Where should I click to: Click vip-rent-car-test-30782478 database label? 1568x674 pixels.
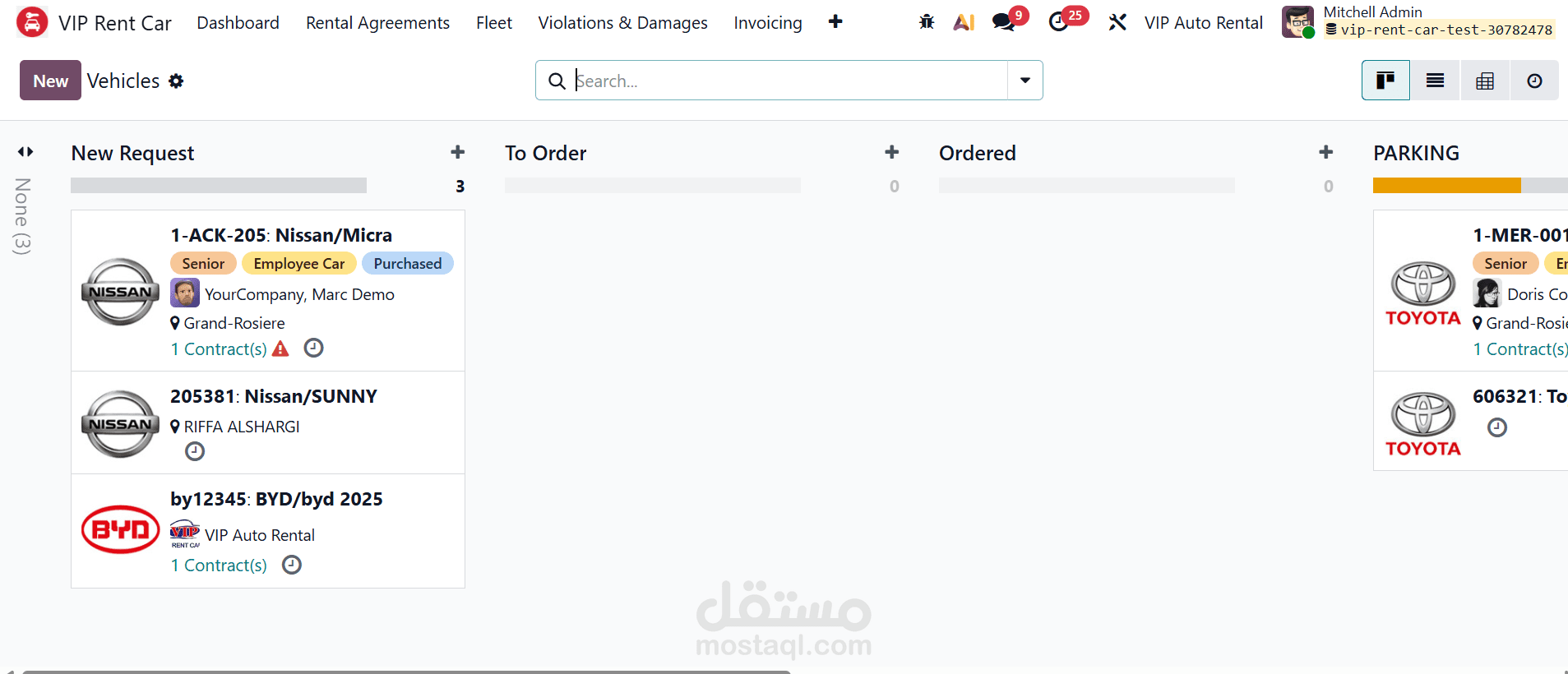1446,30
